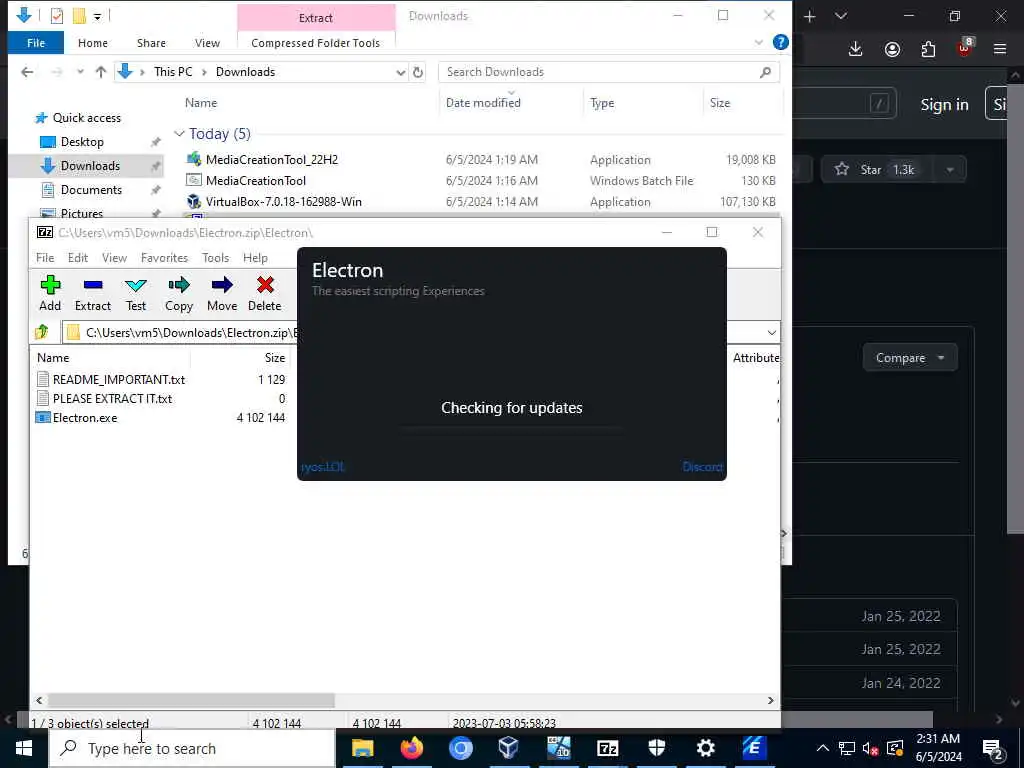Go up one folder in 7-Zip
This screenshot has height=768, width=1024.
(x=42, y=332)
